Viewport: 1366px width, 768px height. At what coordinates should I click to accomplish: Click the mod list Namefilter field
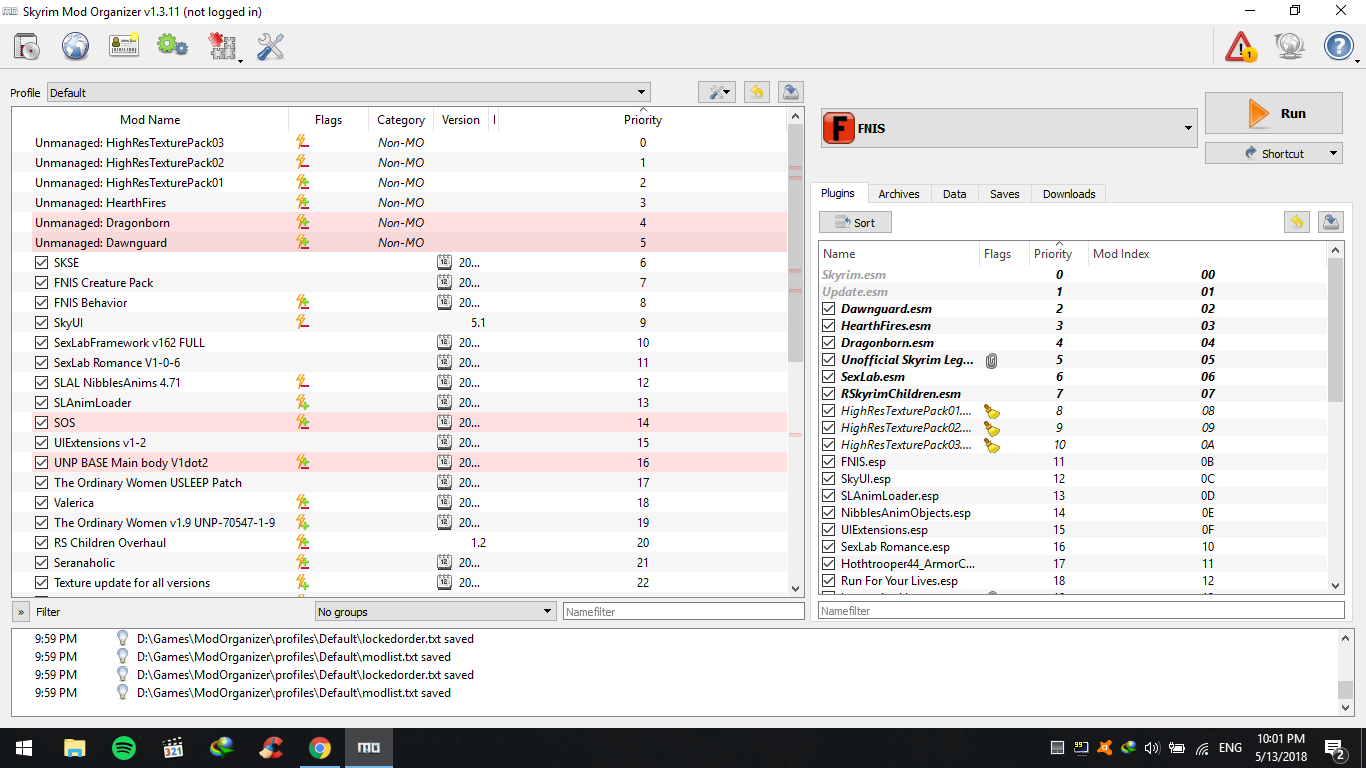pos(683,611)
